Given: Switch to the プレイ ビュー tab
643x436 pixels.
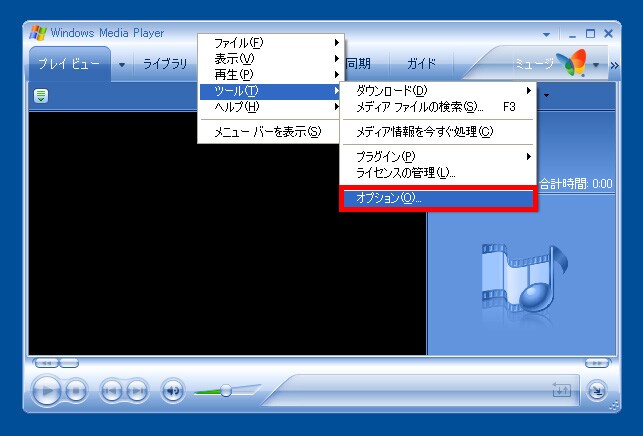Looking at the screenshot, I should 69,64.
